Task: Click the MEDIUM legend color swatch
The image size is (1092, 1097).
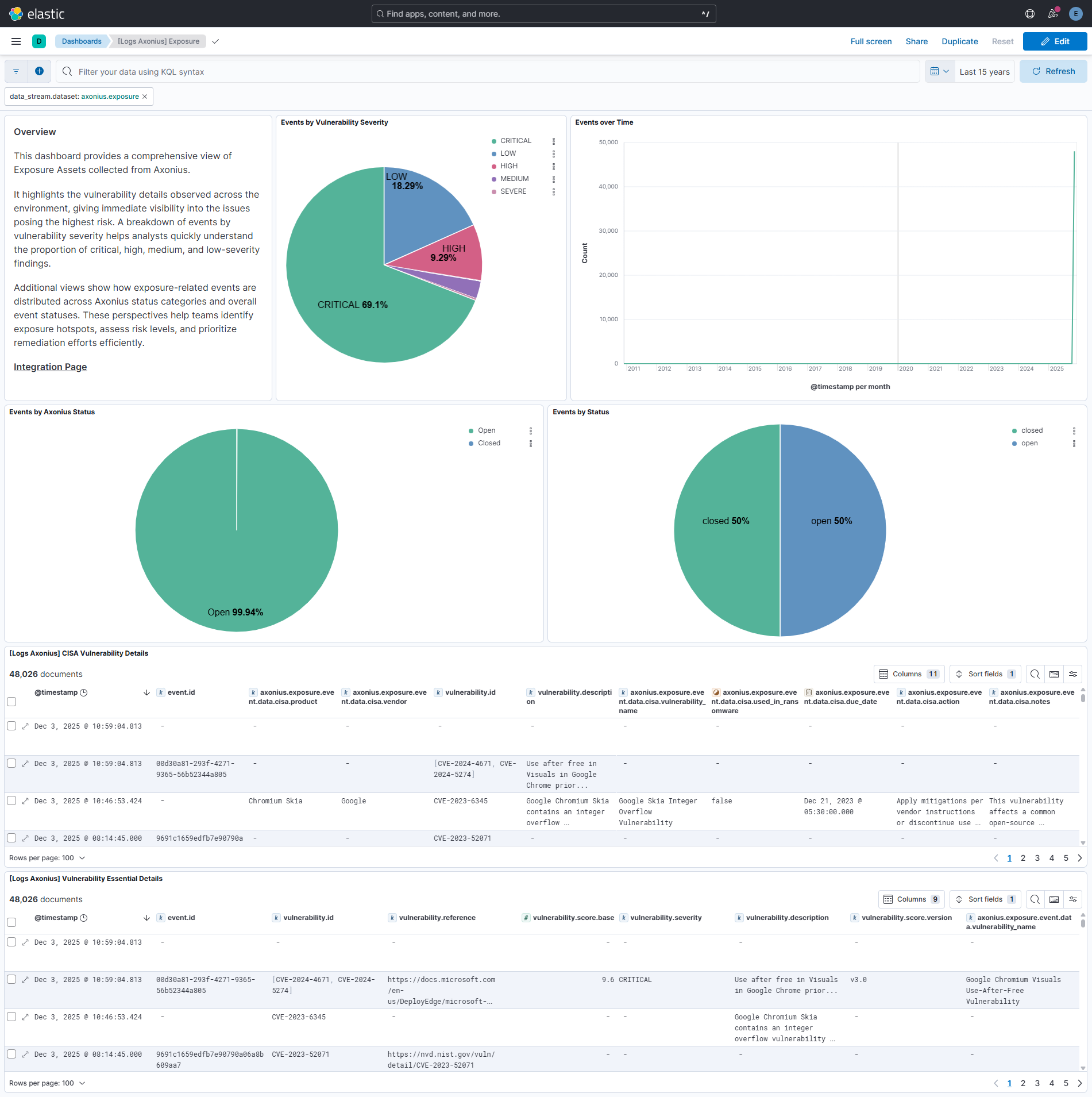Action: coord(494,179)
